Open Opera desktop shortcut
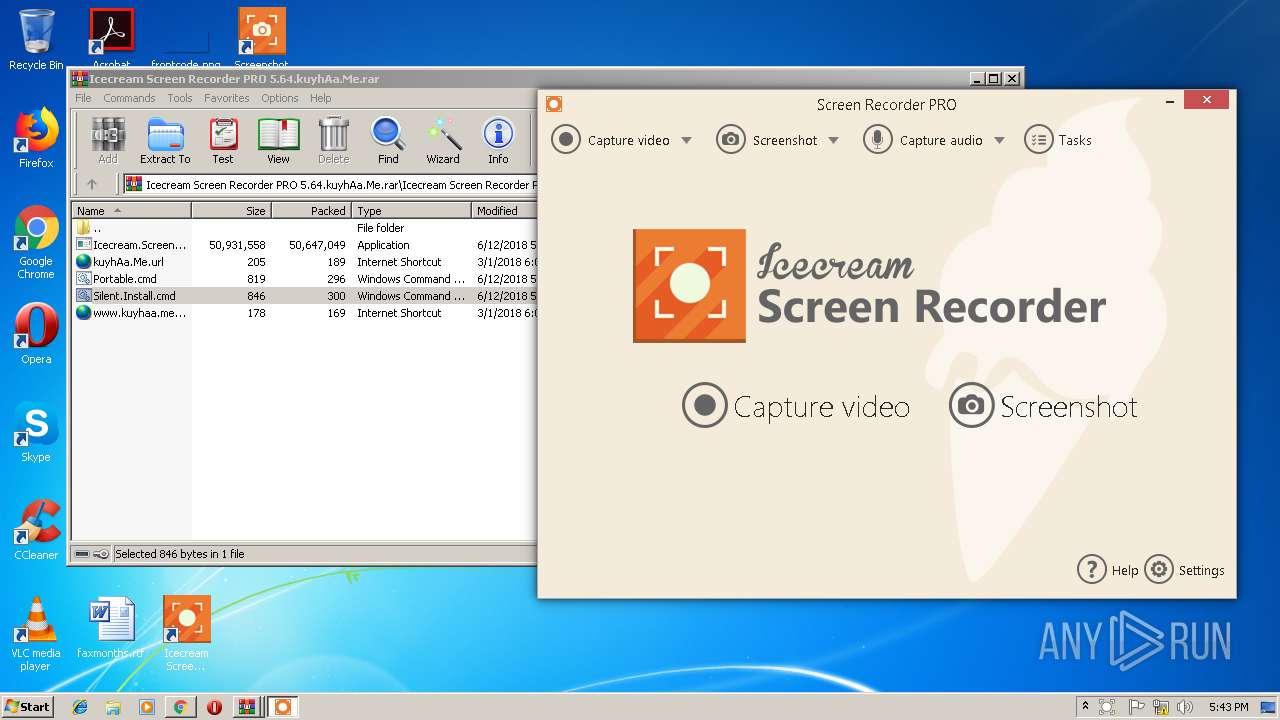1280x720 pixels. click(x=36, y=334)
